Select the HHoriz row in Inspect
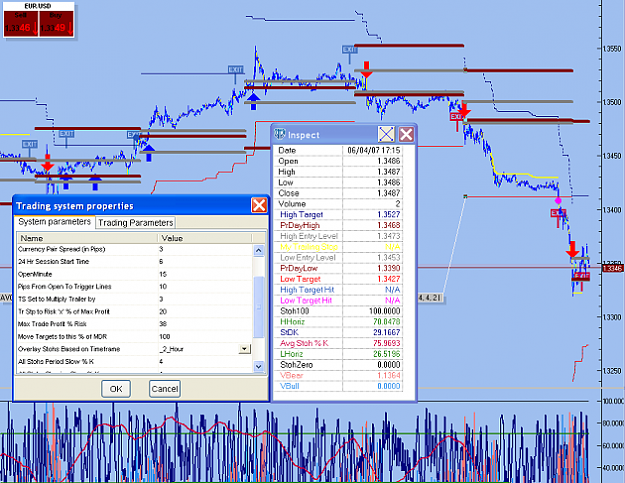The height and width of the screenshot is (483, 625). tap(339, 322)
